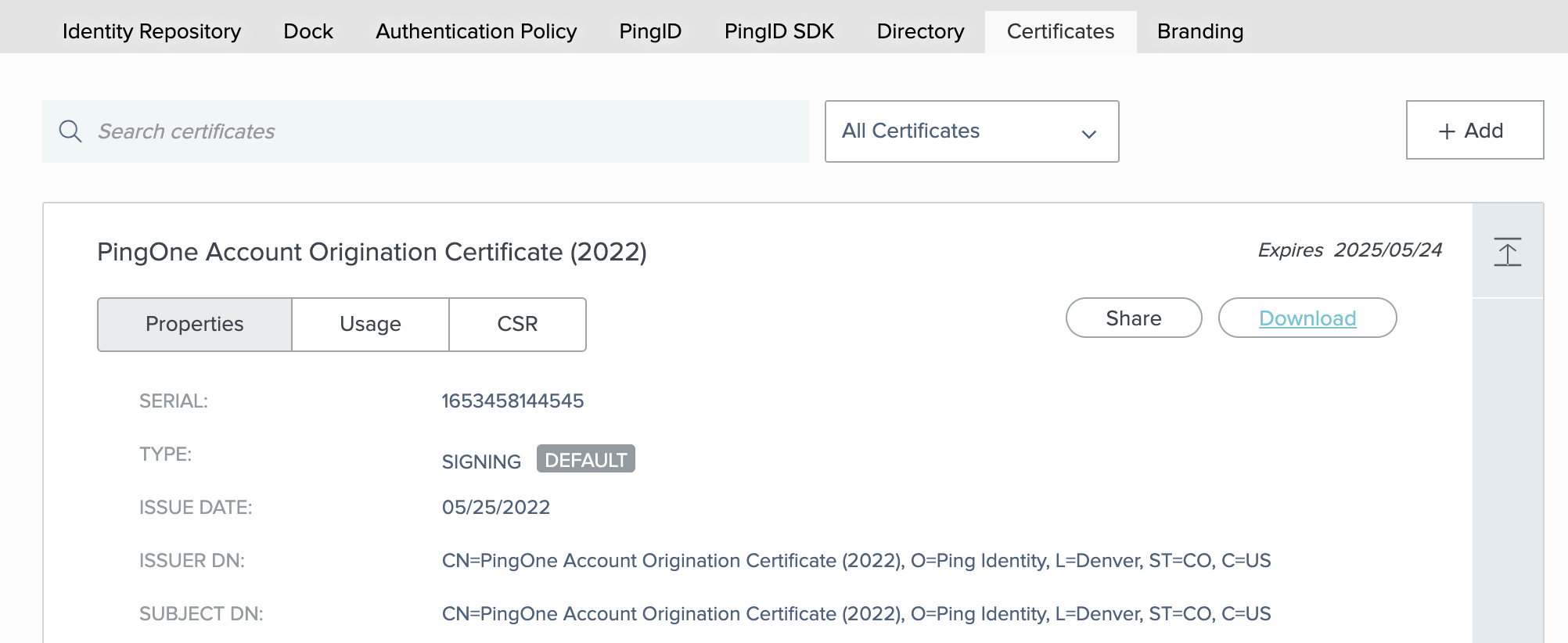
Task: Select the Certificates tab
Action: click(x=1060, y=31)
